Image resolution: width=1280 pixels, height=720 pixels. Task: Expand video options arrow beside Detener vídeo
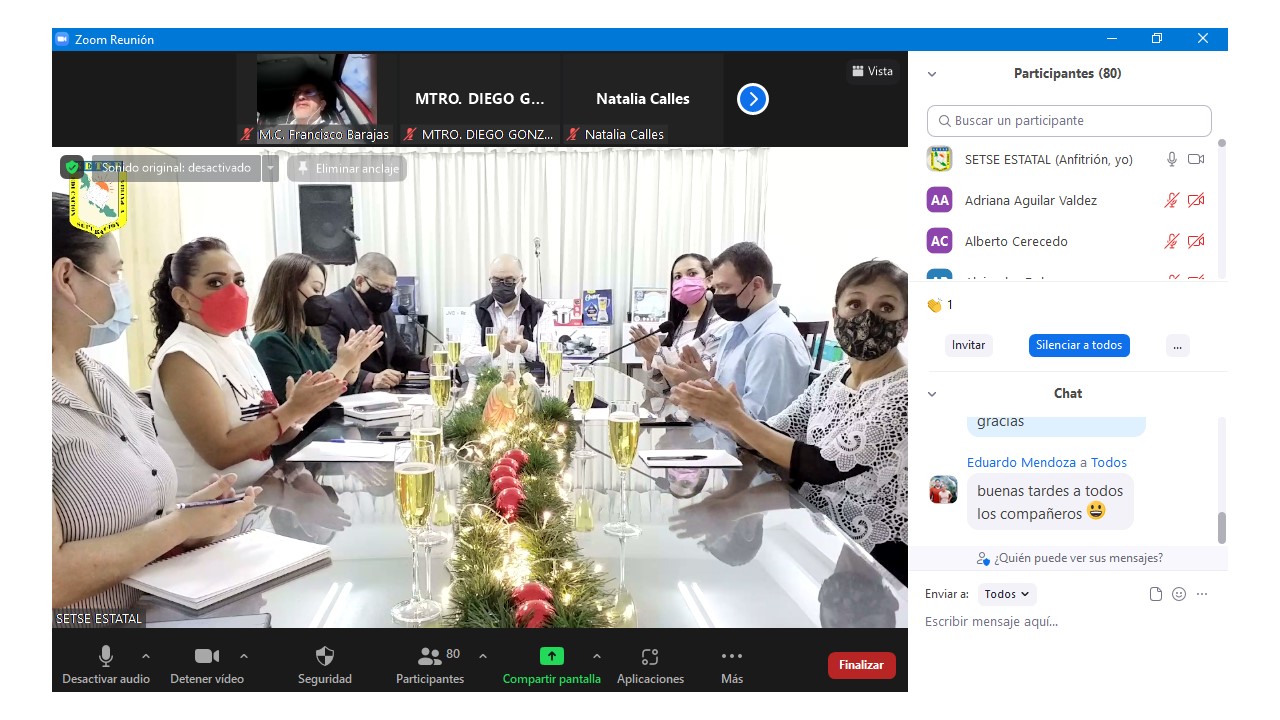pyautogui.click(x=244, y=656)
